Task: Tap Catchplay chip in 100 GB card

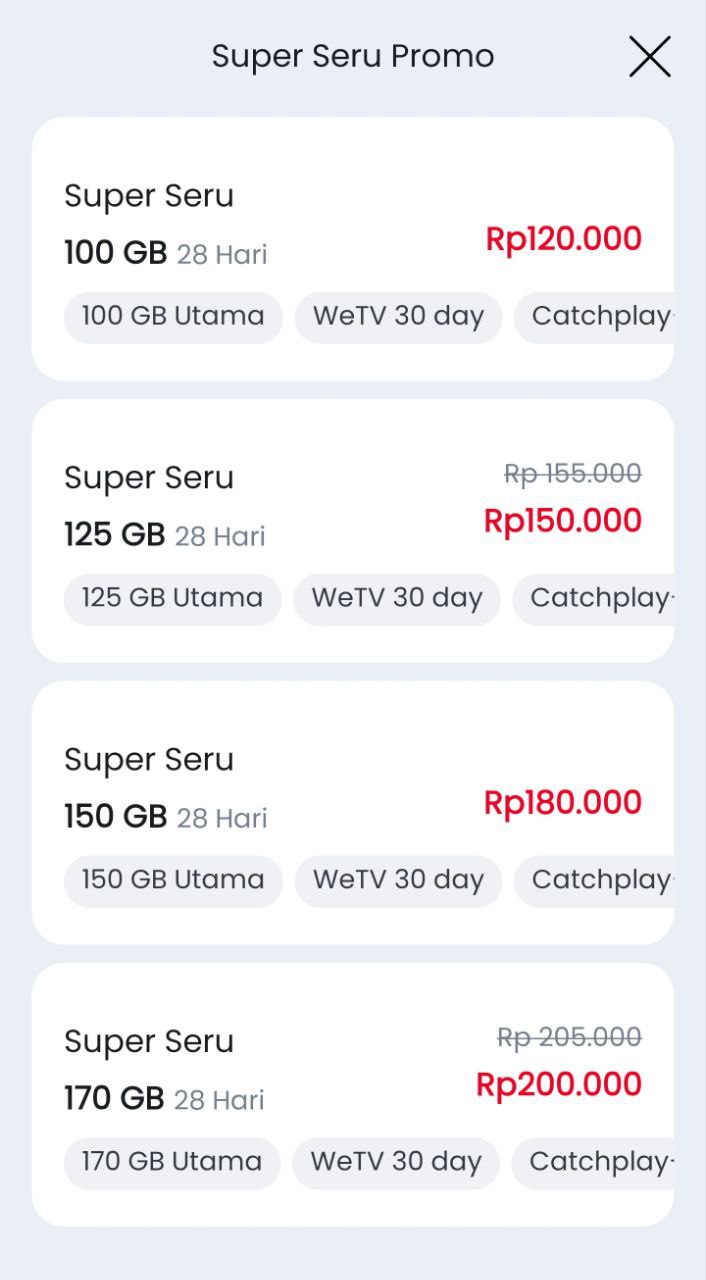Action: pos(597,317)
